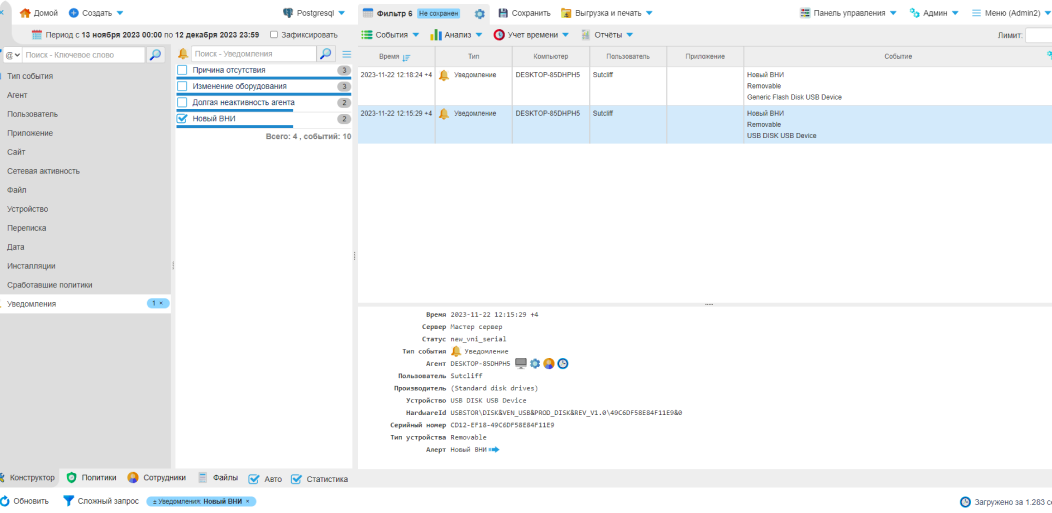1052x513 pixels.
Task: Click the clock icon in the agent details row
Action: tap(563, 363)
